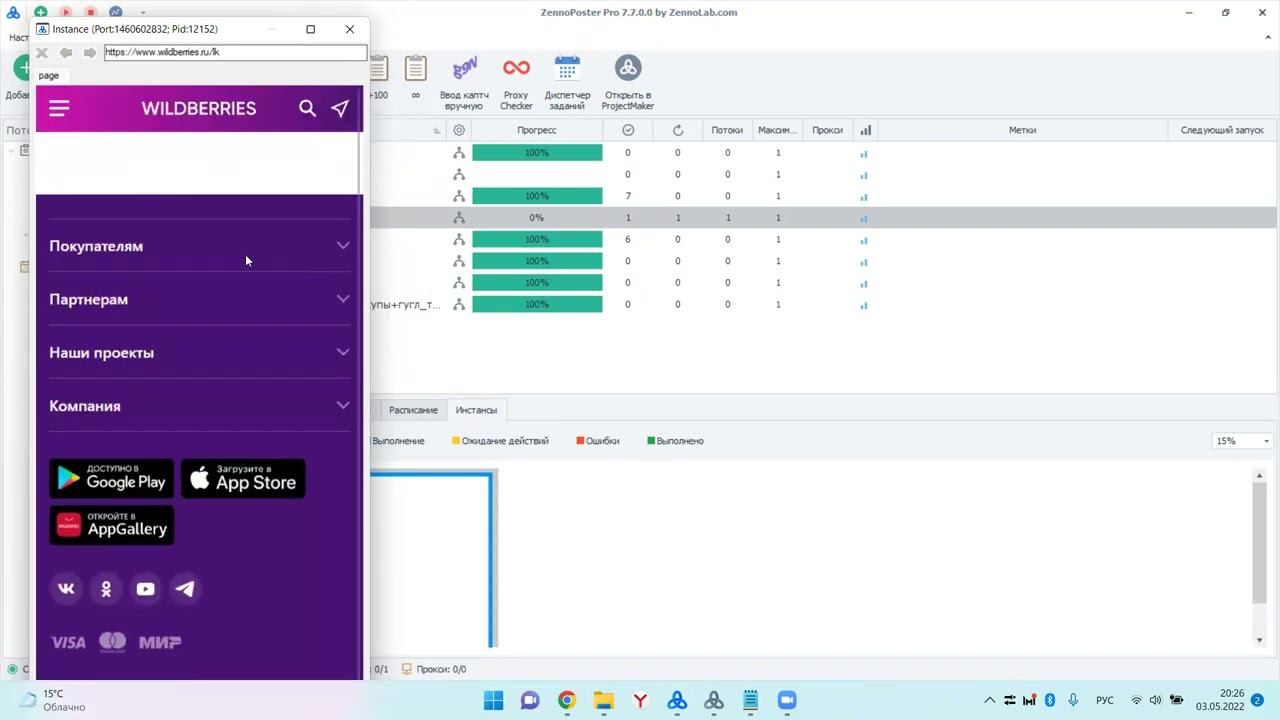Click the statistics icon in the 0% progress row

(864, 218)
